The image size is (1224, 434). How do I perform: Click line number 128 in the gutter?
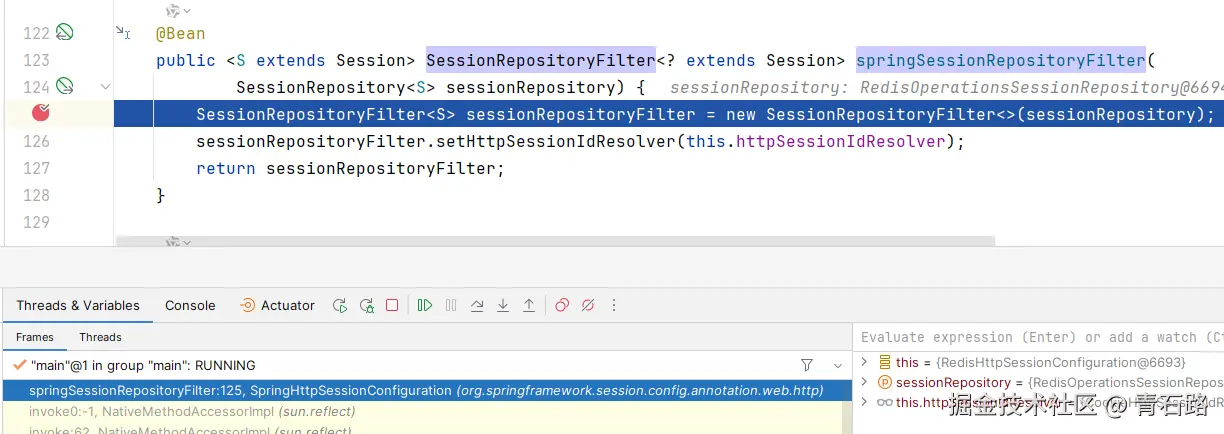pyautogui.click(x=36, y=195)
